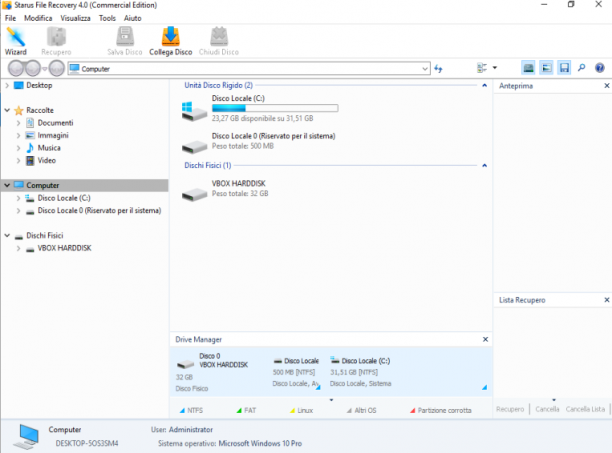Close the Lista Recupero panel
The width and height of the screenshot is (612, 453).
point(607,300)
